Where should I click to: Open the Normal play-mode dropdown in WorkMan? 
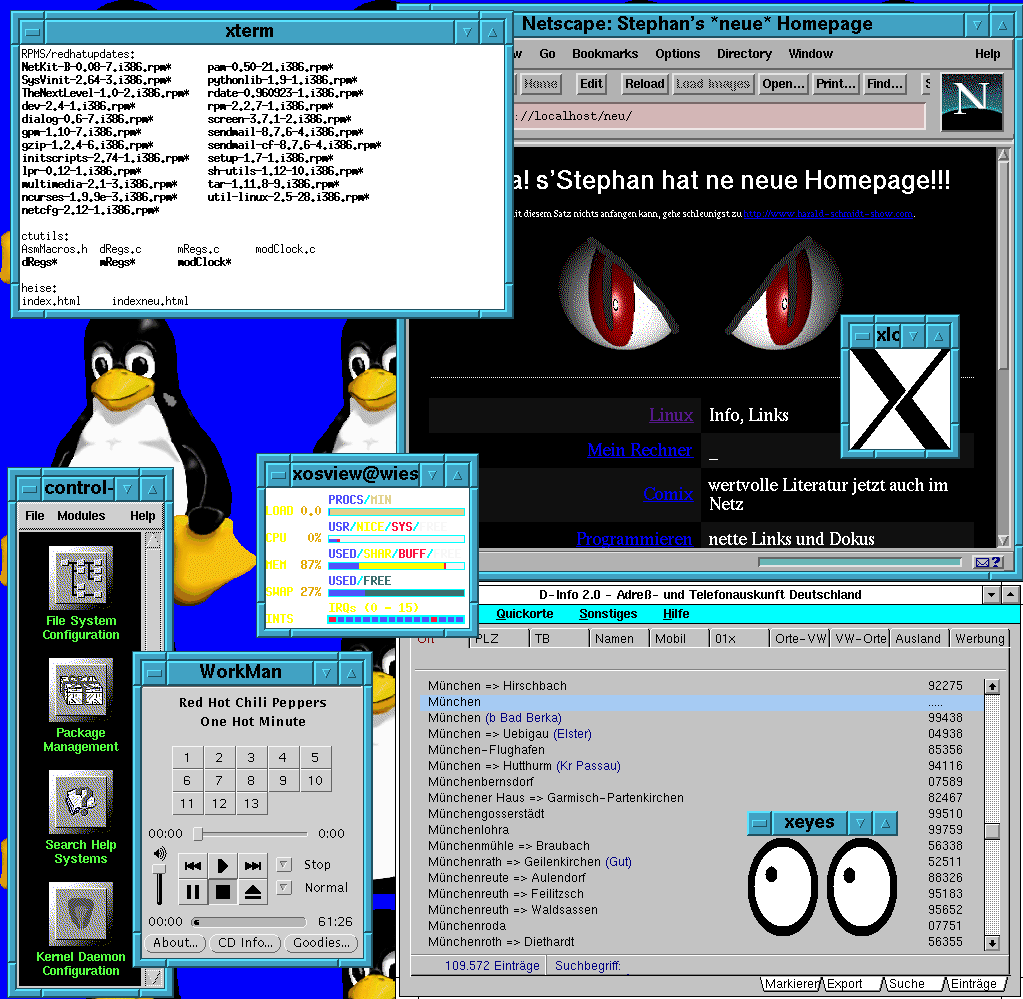(284, 887)
